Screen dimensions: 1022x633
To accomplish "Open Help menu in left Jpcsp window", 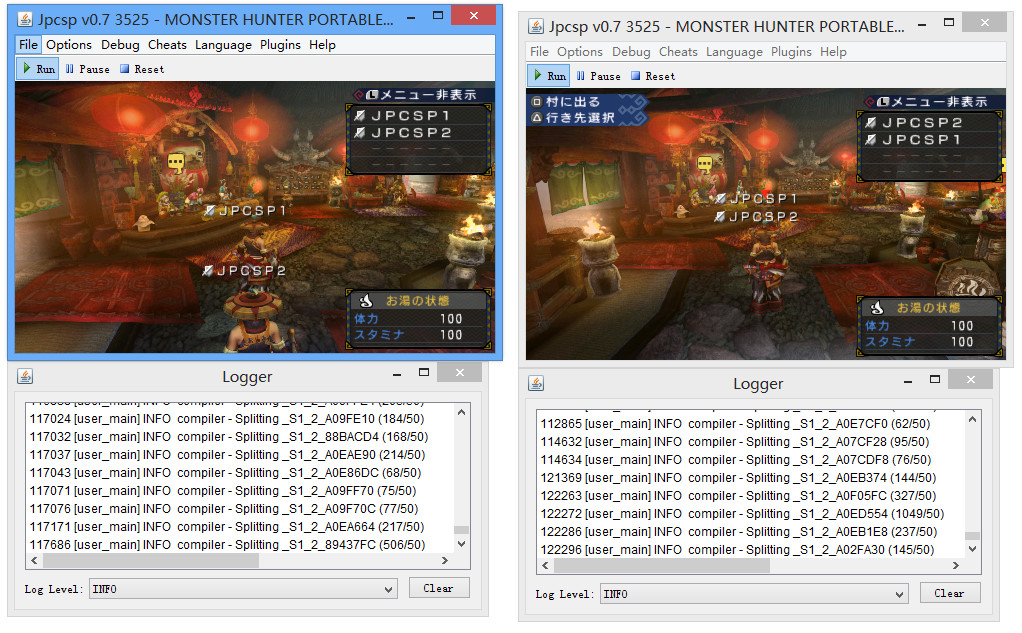I will point(322,45).
